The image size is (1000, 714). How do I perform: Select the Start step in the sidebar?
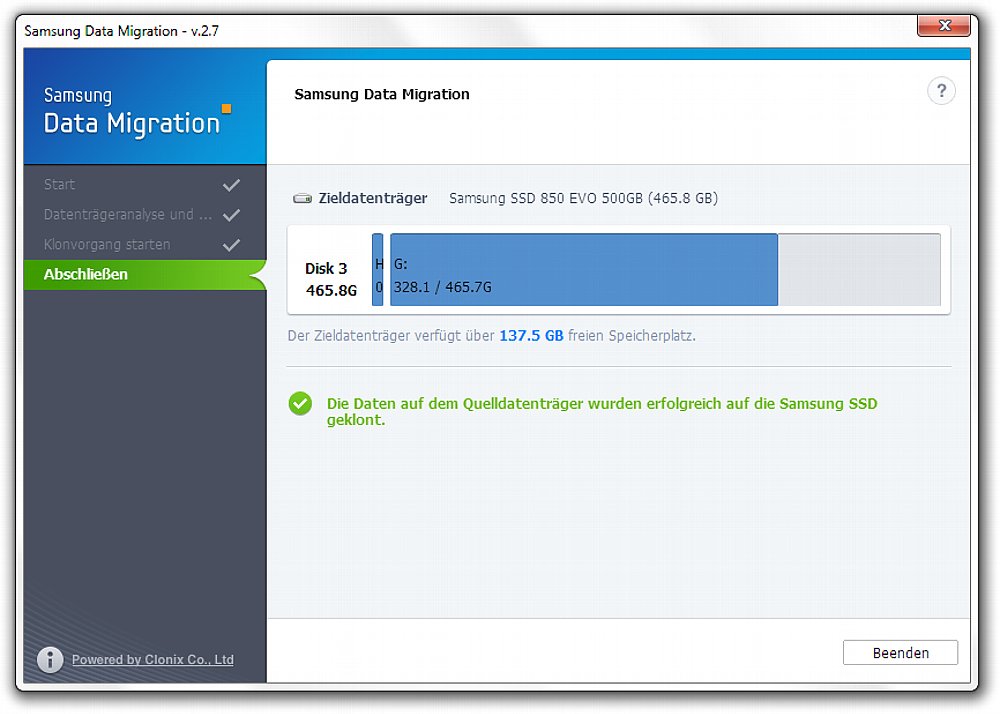pyautogui.click(x=60, y=185)
